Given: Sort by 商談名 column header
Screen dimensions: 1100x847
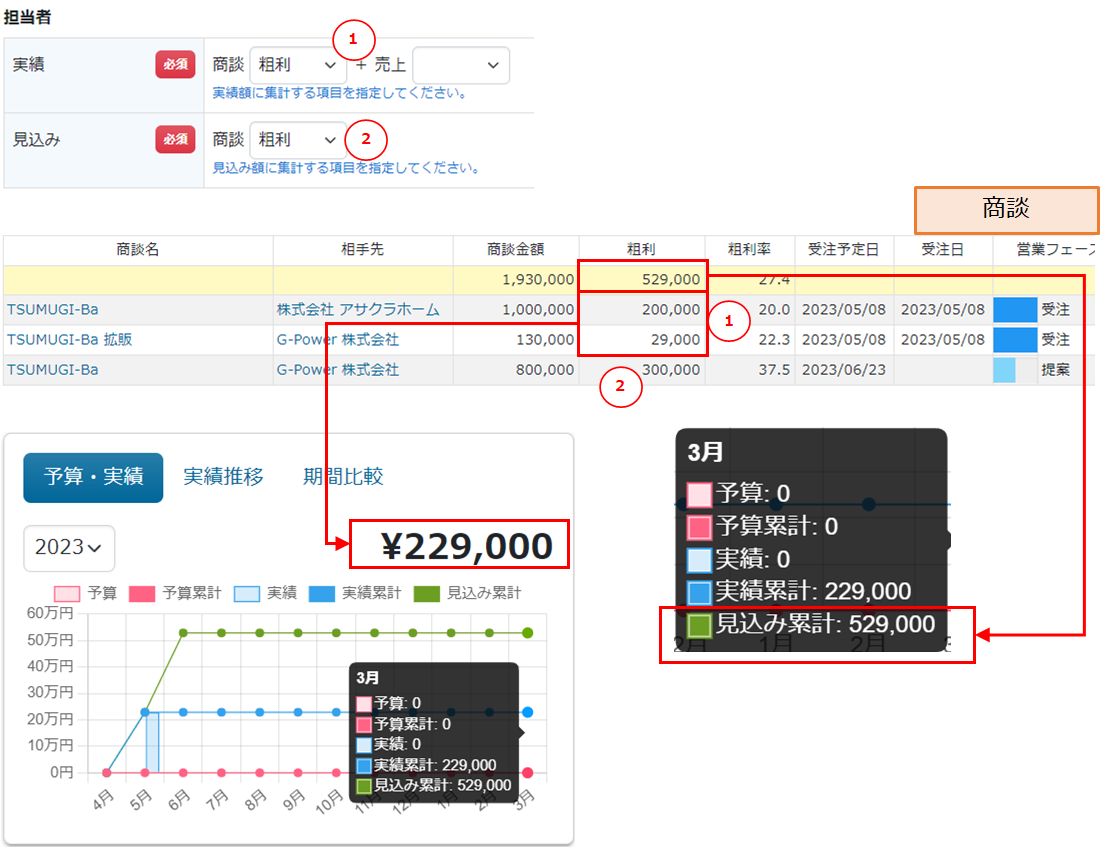Looking at the screenshot, I should (x=138, y=250).
